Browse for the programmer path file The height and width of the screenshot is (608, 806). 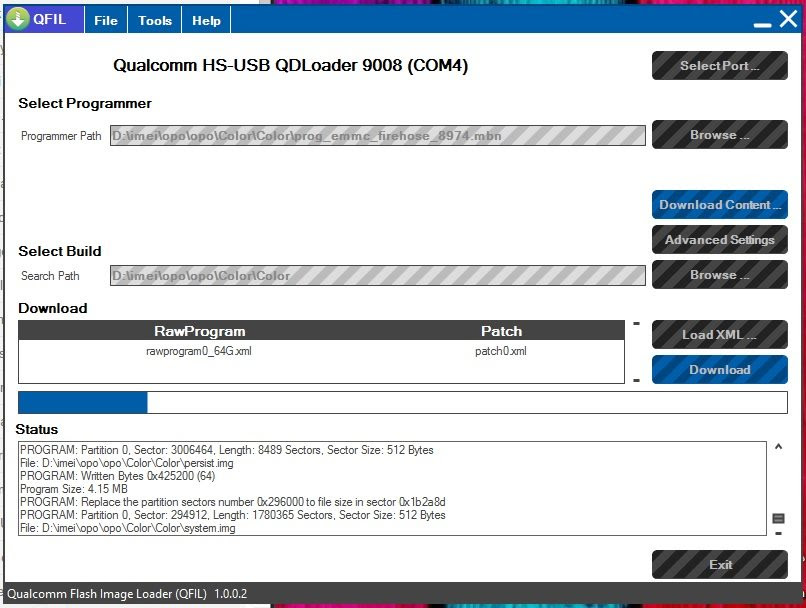pos(720,135)
